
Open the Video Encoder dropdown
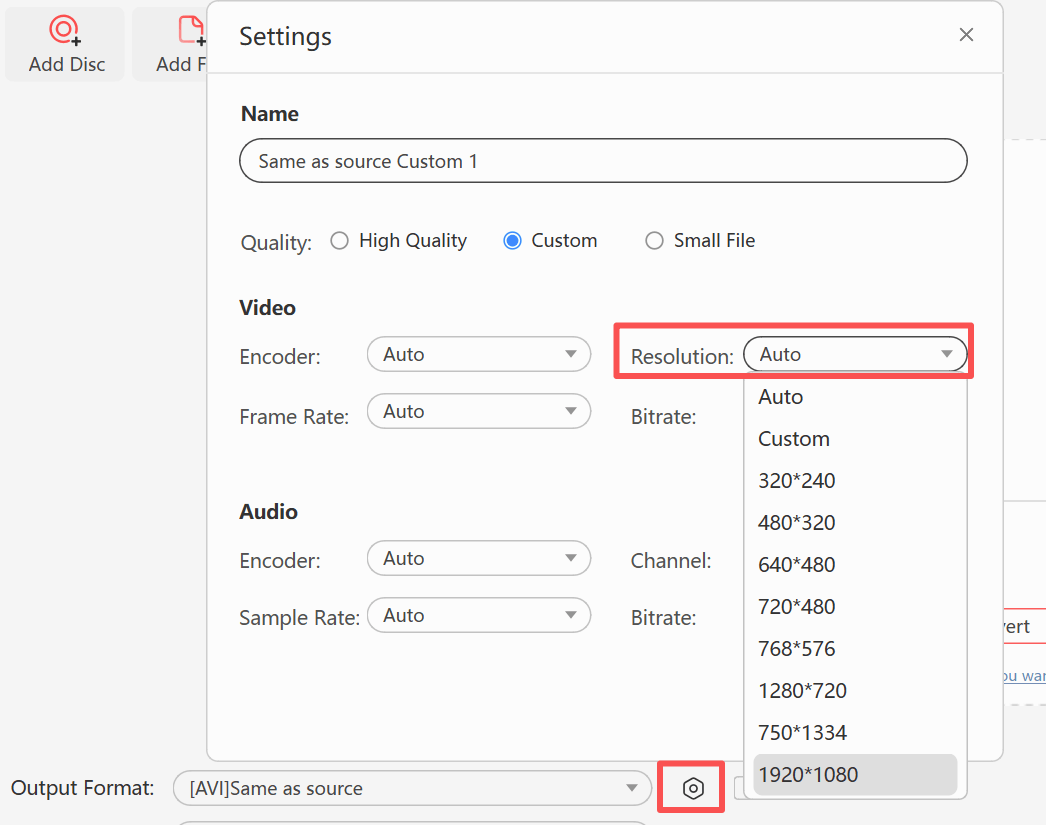pos(479,354)
